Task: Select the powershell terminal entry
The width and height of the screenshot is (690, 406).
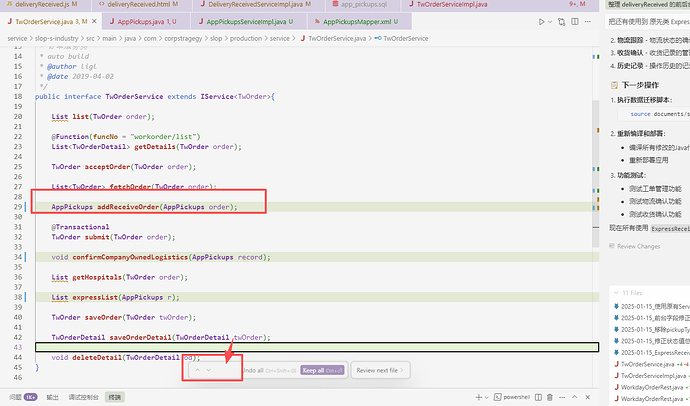Action: (512, 397)
